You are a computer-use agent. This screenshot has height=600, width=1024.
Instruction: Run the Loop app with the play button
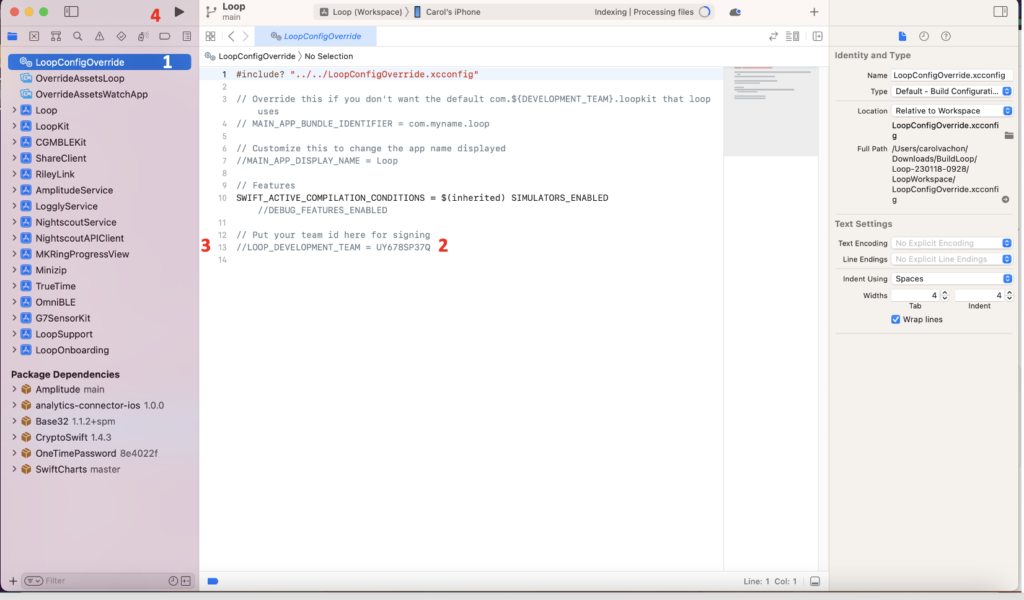click(x=178, y=12)
